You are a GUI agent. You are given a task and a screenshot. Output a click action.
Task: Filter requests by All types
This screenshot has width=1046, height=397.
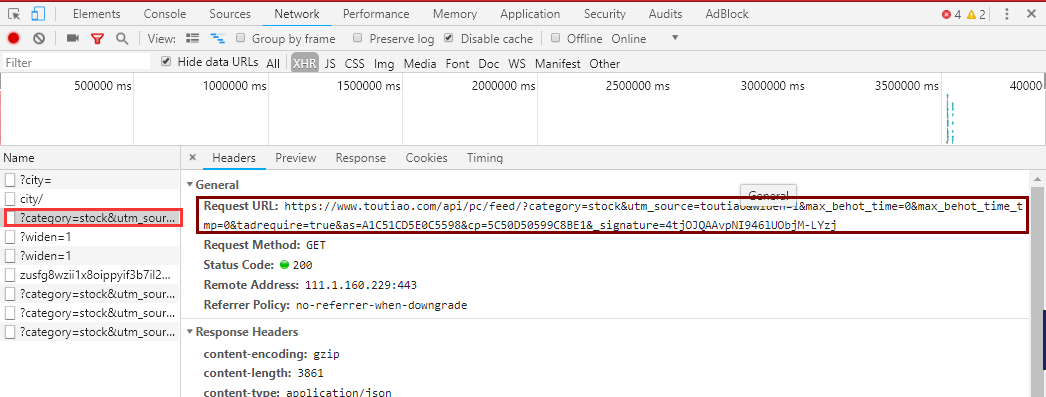click(x=273, y=63)
